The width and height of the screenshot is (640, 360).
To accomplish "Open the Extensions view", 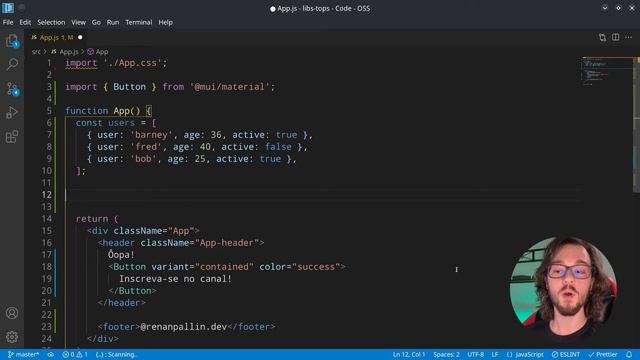I will [12, 136].
